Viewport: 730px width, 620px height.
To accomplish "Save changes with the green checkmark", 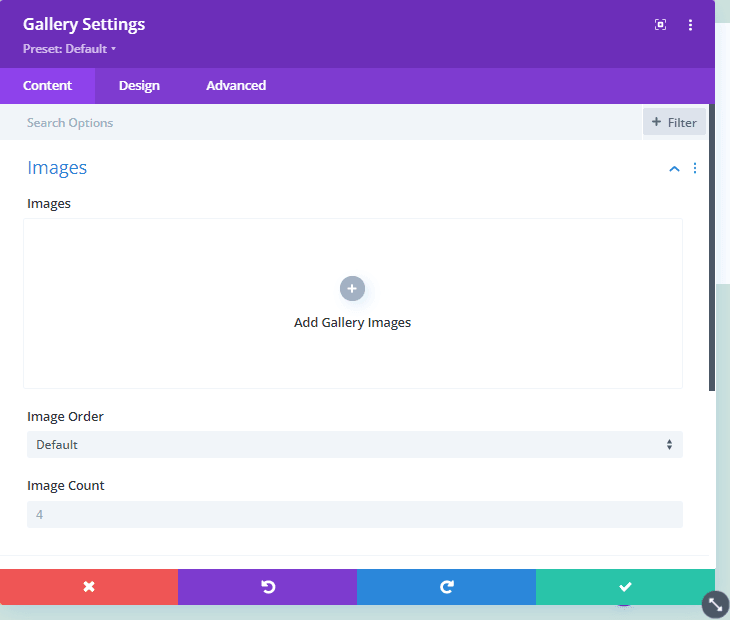I will tap(625, 587).
